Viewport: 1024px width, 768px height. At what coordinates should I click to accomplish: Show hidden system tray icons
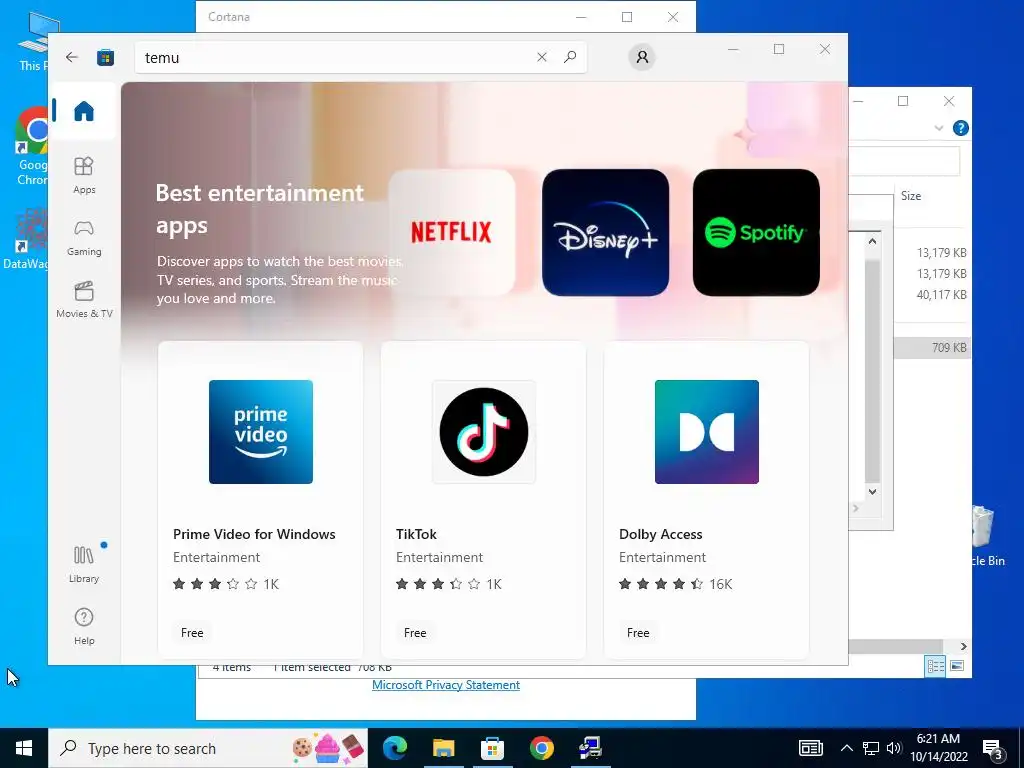click(x=846, y=748)
